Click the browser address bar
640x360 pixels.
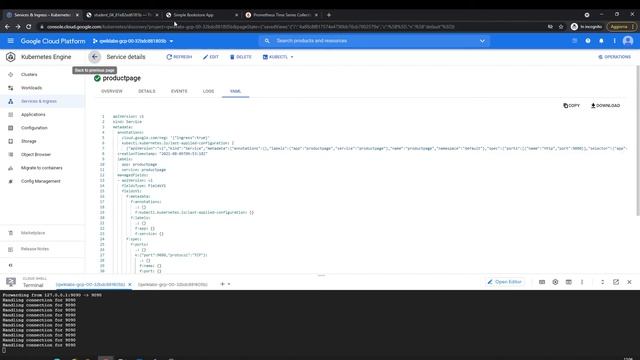pyautogui.click(x=294, y=27)
